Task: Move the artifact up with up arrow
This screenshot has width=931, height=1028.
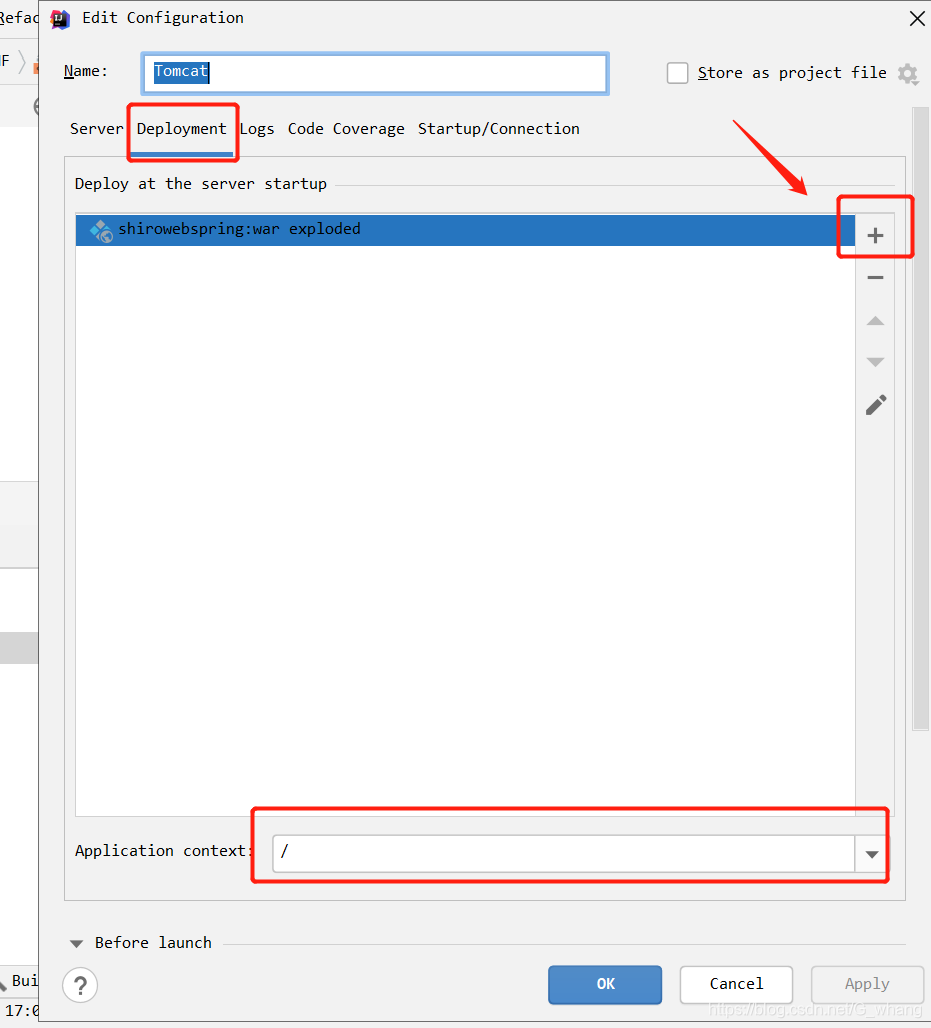Action: [x=875, y=321]
